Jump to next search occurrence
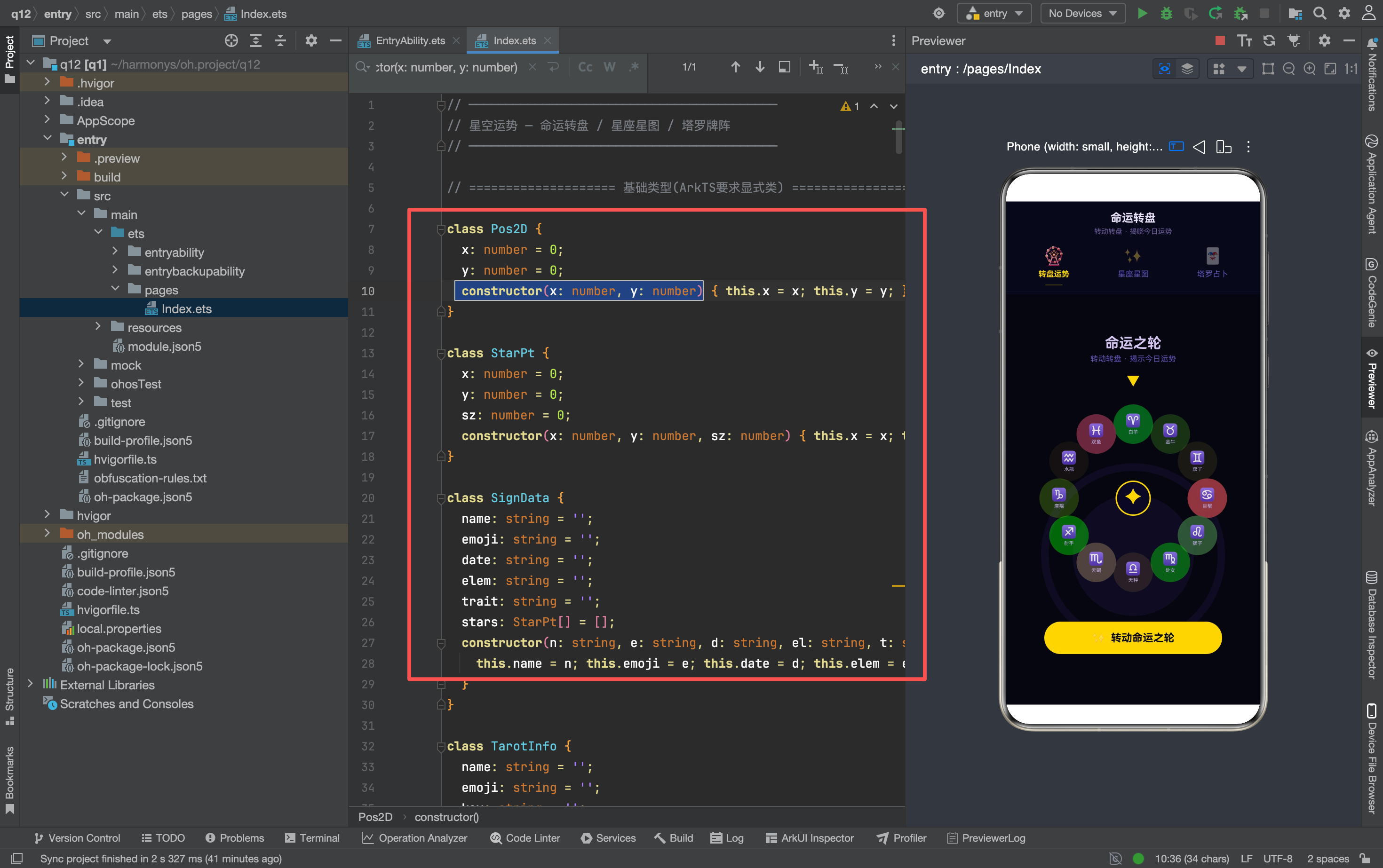1383x868 pixels. [x=760, y=67]
